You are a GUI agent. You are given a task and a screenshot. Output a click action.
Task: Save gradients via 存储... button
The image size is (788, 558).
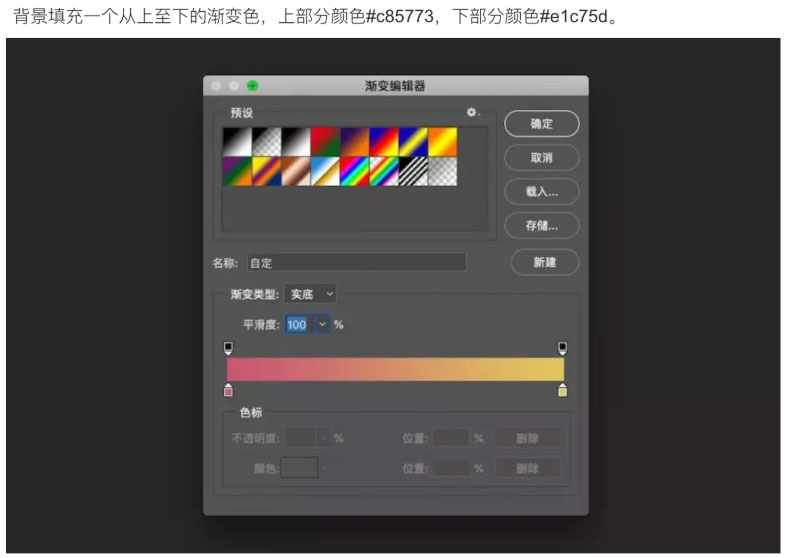pos(542,226)
